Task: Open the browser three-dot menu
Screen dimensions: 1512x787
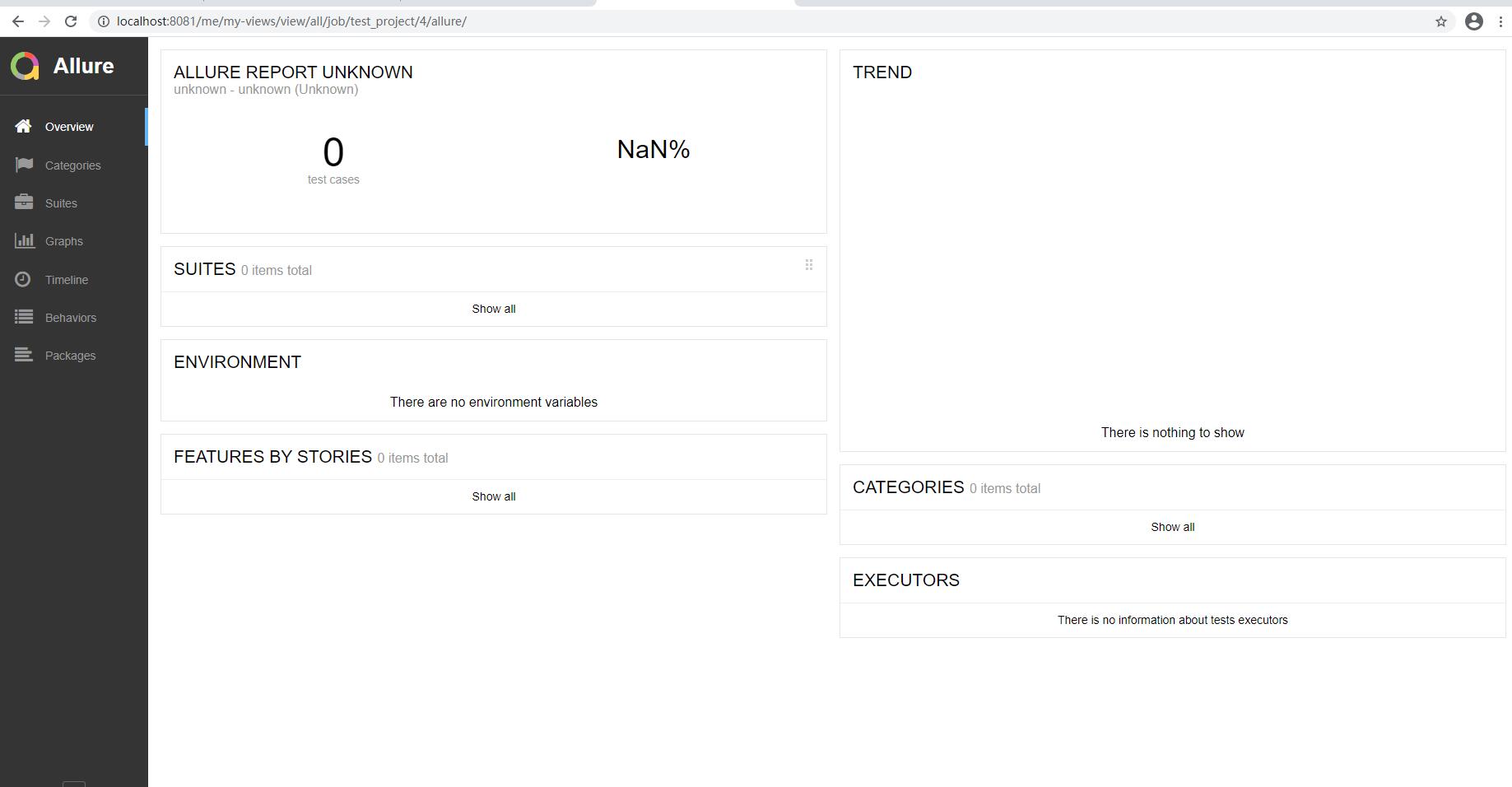Action: [x=1500, y=21]
